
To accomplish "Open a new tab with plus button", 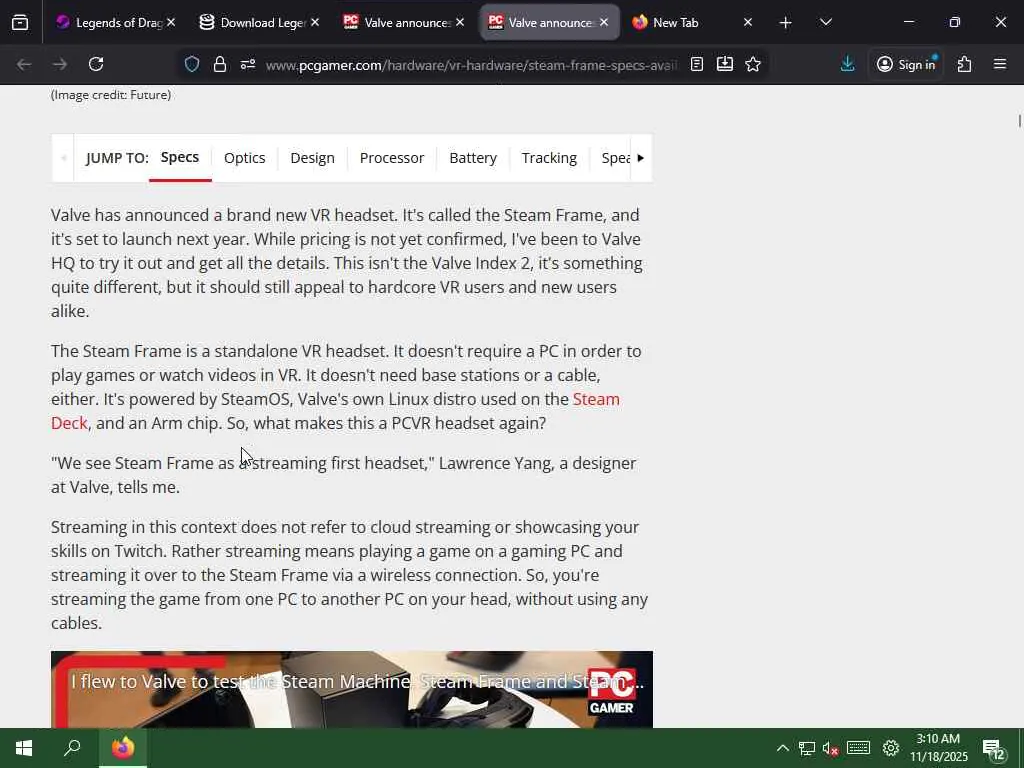I will click(786, 23).
